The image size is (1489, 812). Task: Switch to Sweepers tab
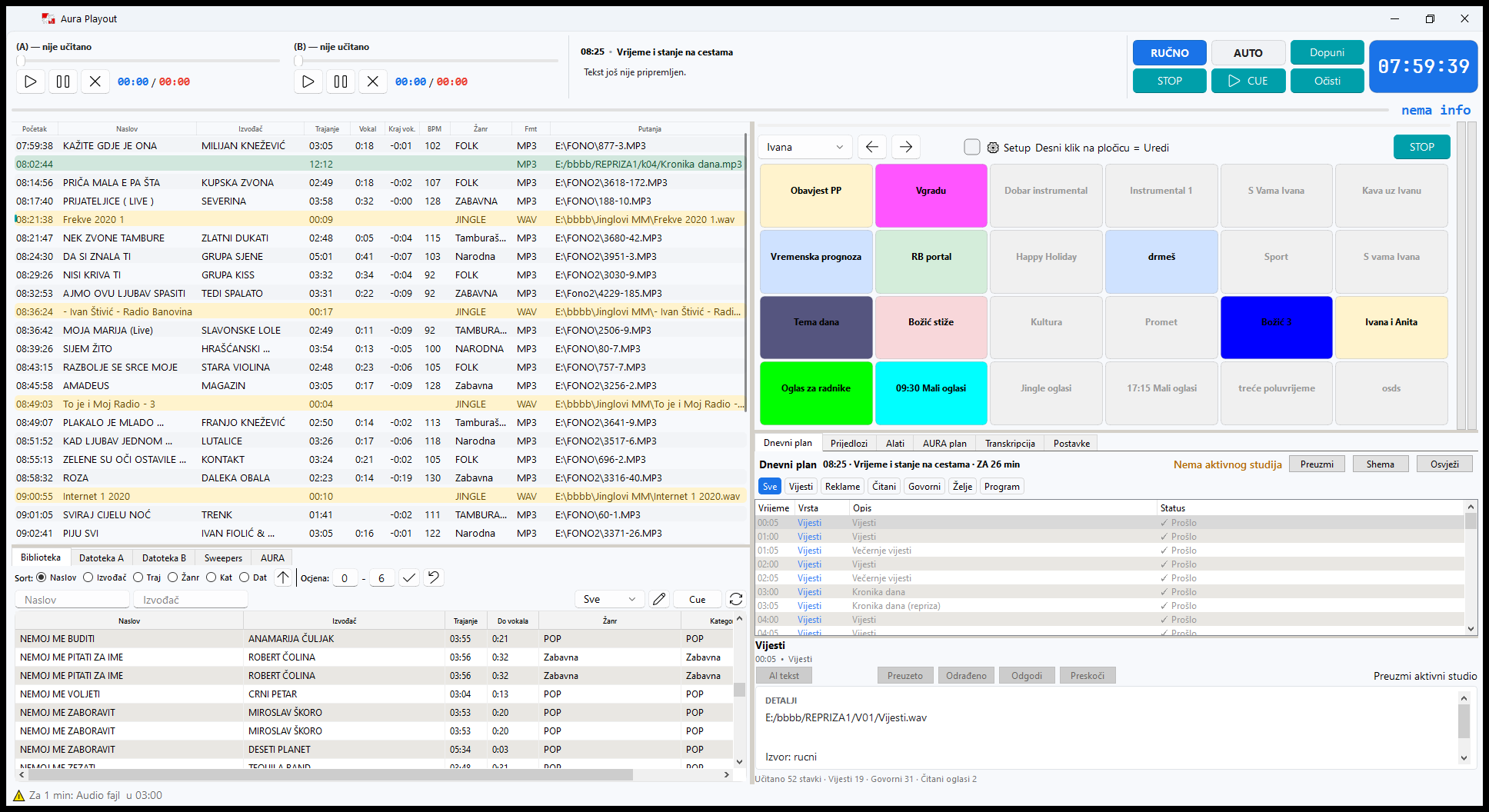[223, 558]
